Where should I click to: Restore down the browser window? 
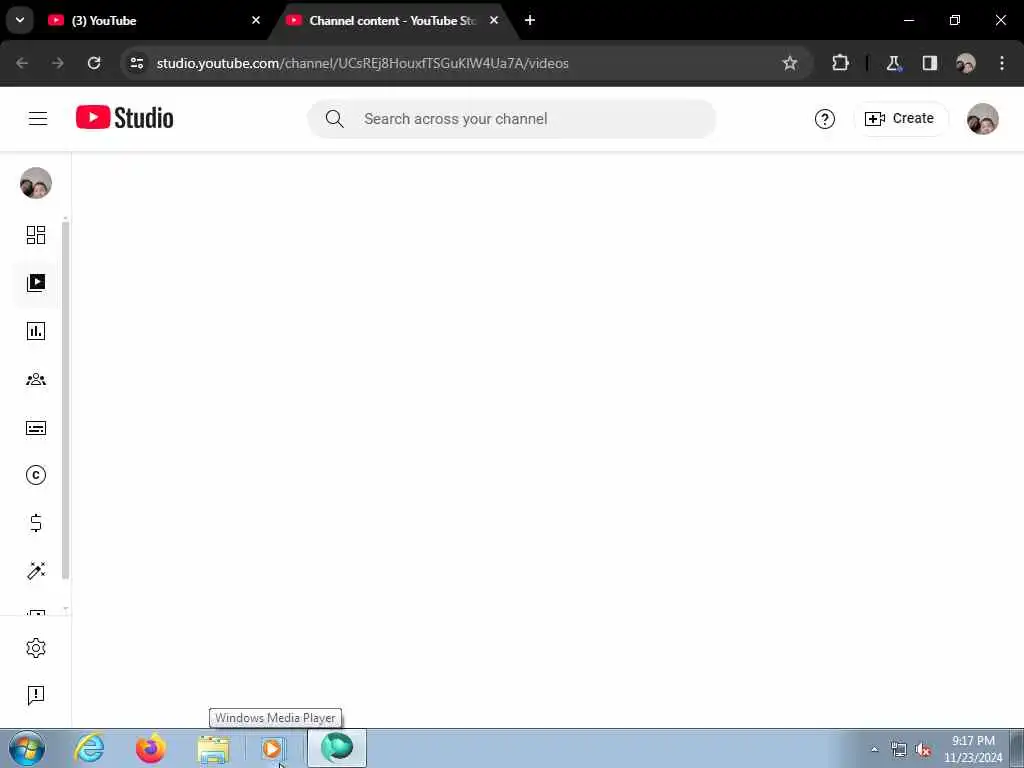click(955, 20)
